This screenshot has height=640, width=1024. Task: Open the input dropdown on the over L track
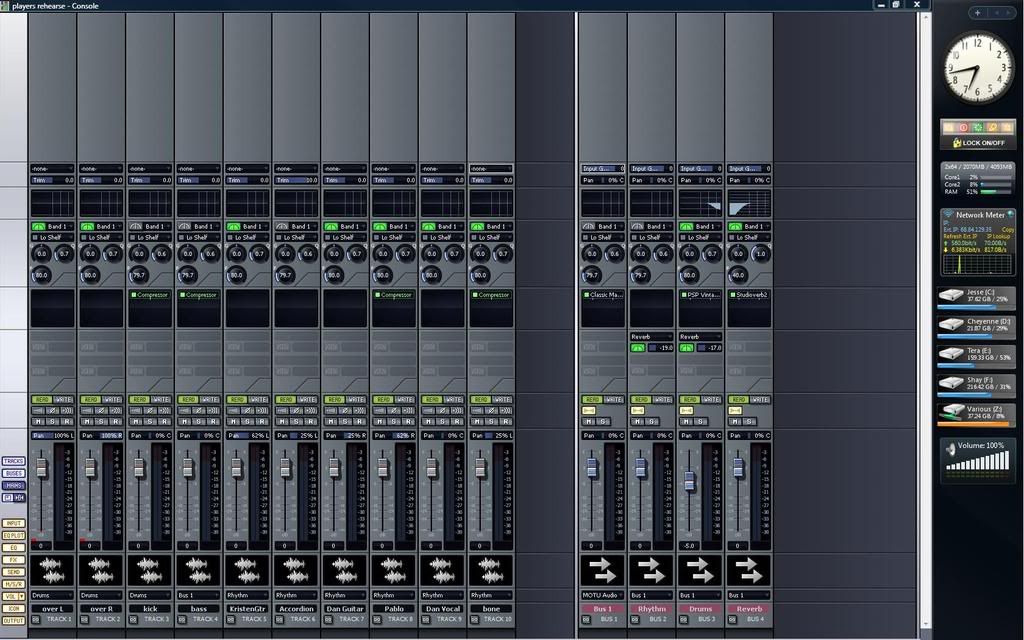(x=51, y=168)
